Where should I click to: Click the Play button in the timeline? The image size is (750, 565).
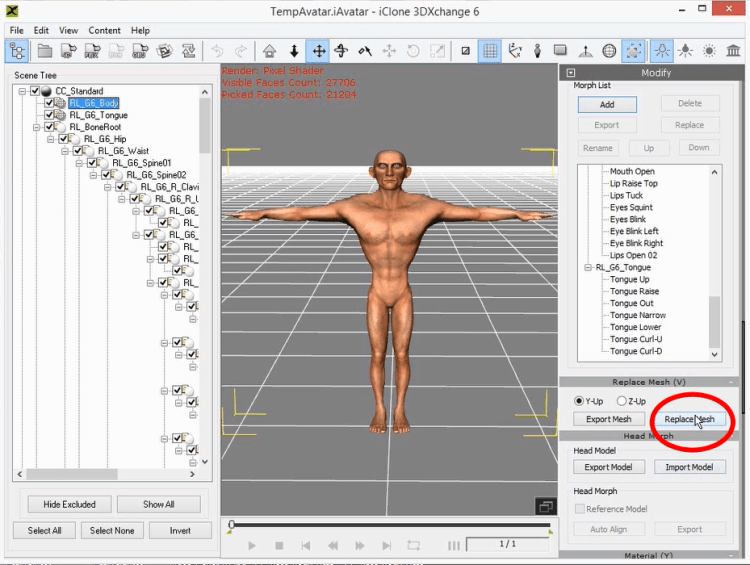click(x=252, y=545)
